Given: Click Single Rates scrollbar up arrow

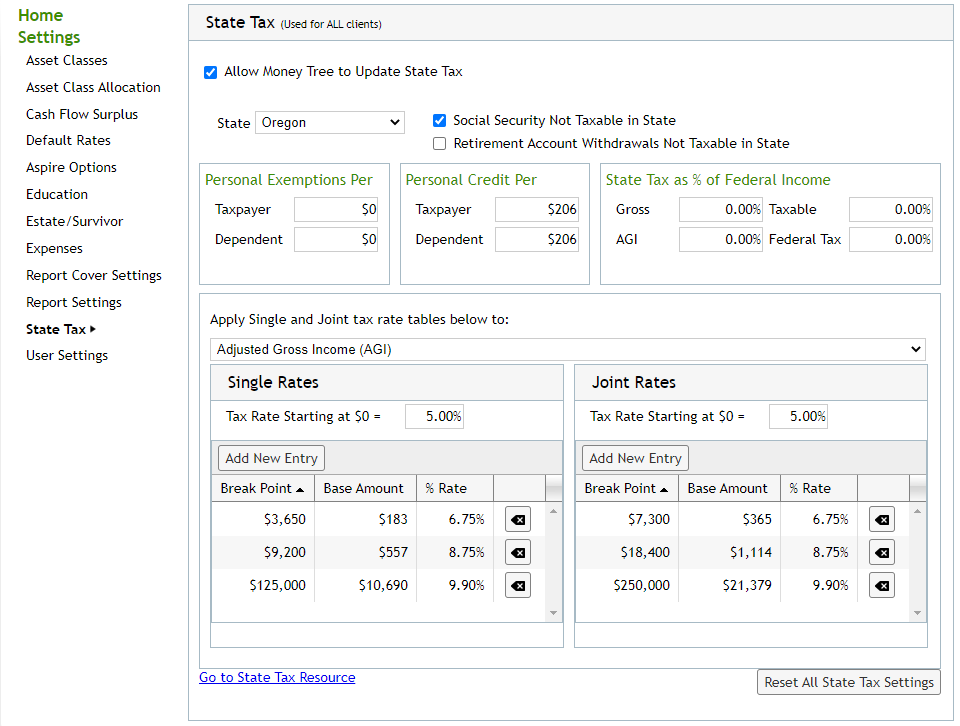Looking at the screenshot, I should point(553,511).
